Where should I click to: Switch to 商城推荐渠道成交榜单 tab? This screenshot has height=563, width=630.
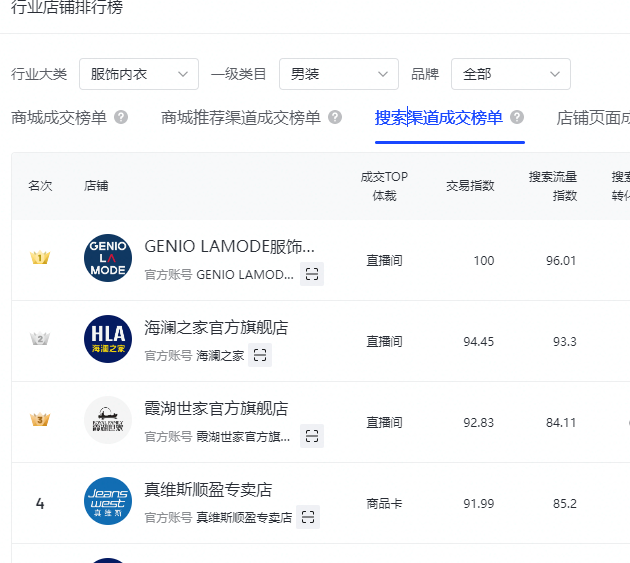[x=241, y=118]
